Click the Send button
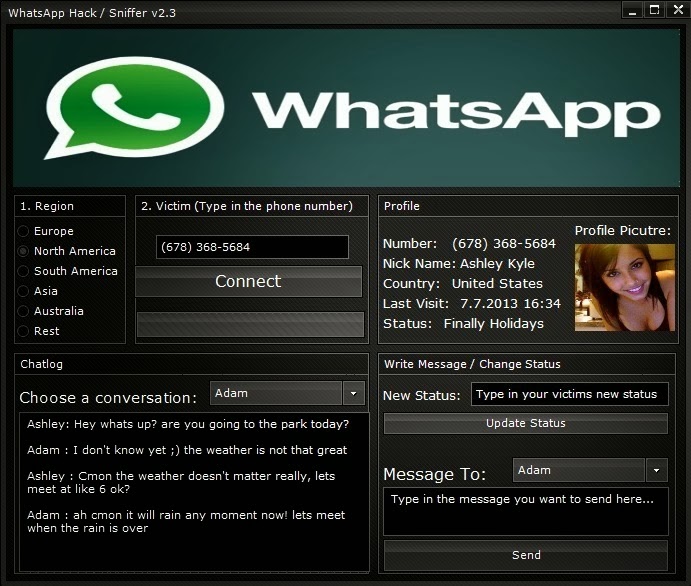 point(526,555)
